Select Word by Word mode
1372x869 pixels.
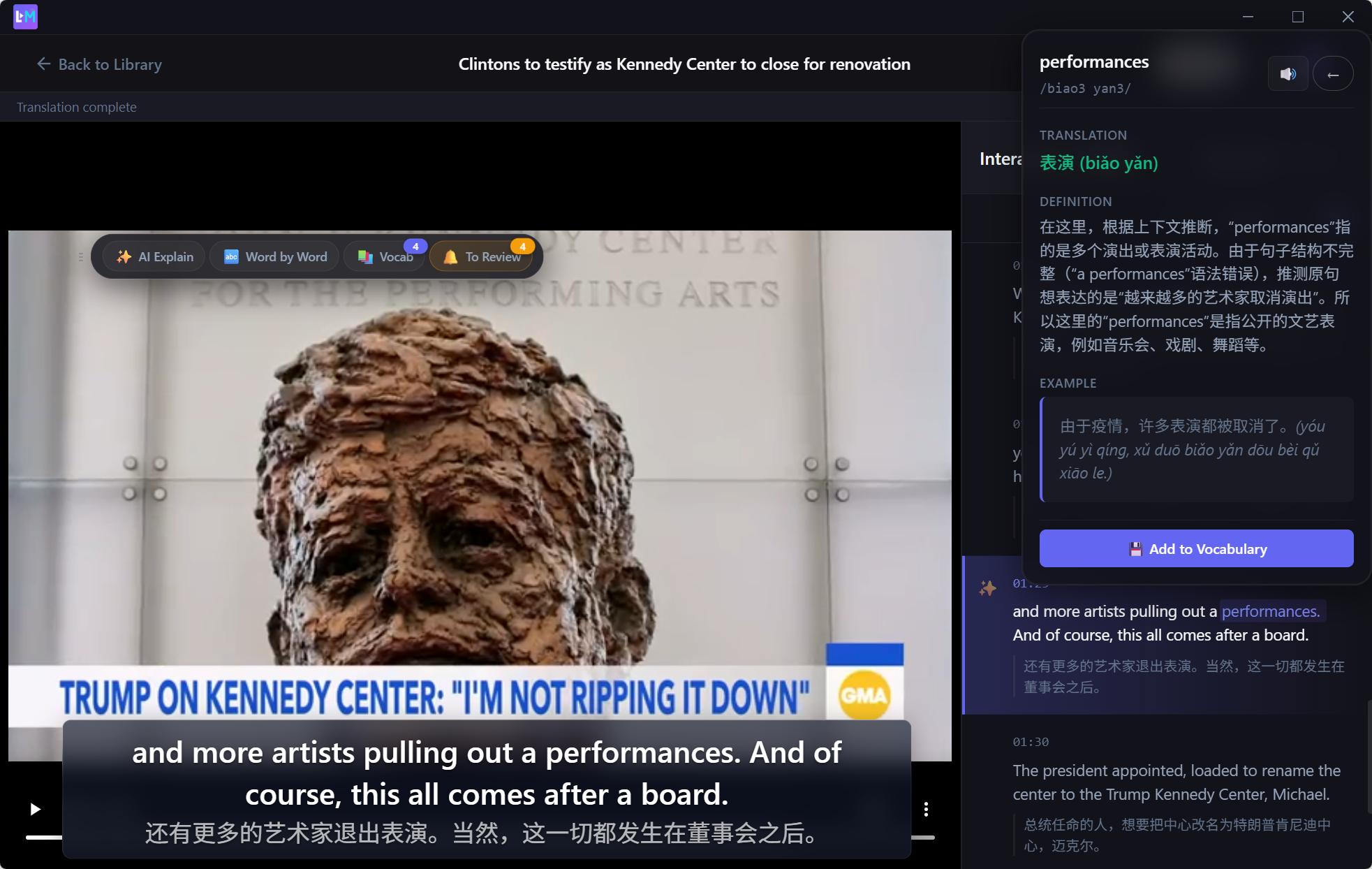[x=274, y=256]
